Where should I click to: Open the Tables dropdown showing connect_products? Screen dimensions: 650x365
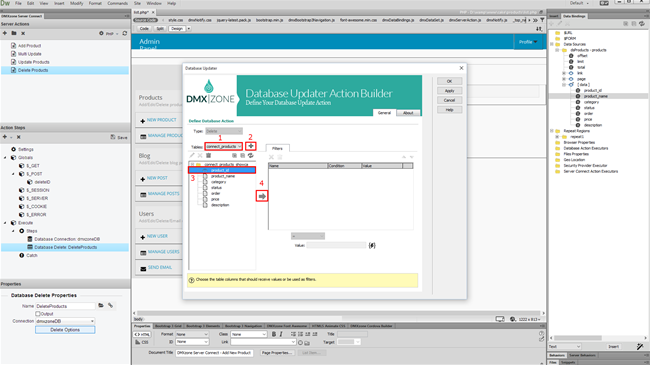pos(223,146)
